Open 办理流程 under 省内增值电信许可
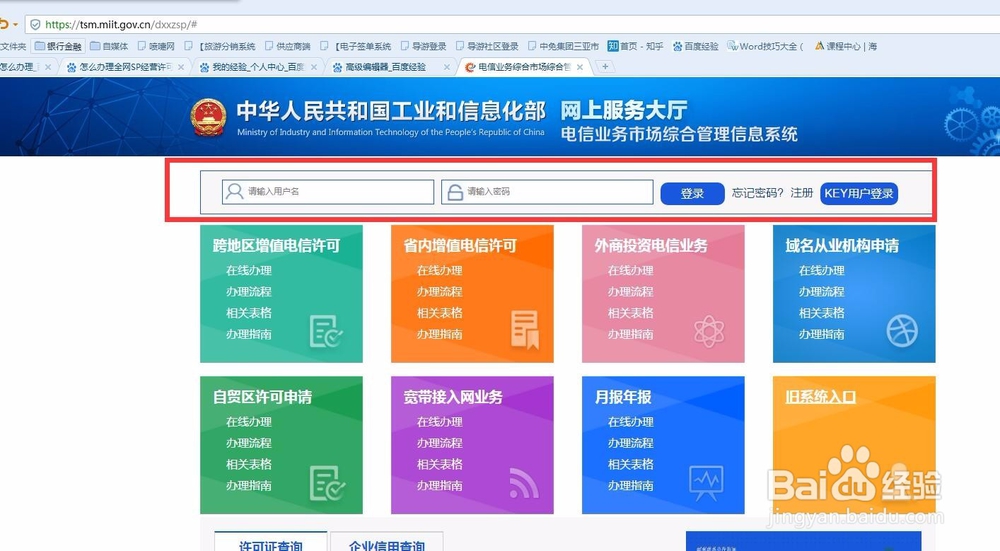This screenshot has height=551, width=1000. point(439,291)
